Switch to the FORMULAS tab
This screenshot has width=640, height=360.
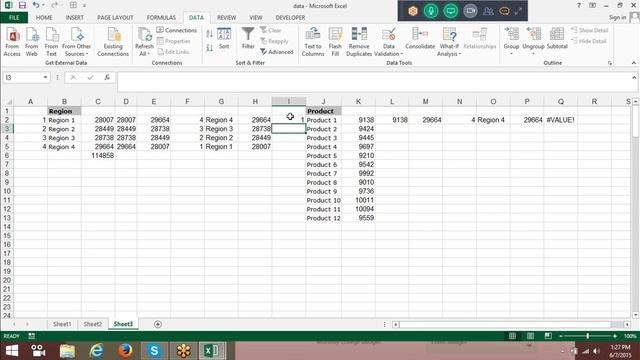pyautogui.click(x=161, y=18)
